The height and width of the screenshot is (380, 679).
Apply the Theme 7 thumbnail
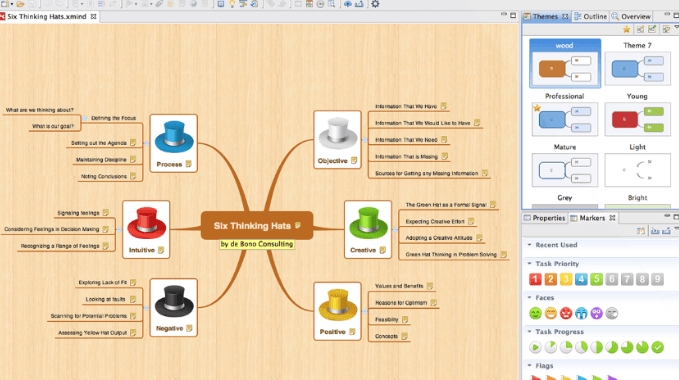click(x=637, y=68)
